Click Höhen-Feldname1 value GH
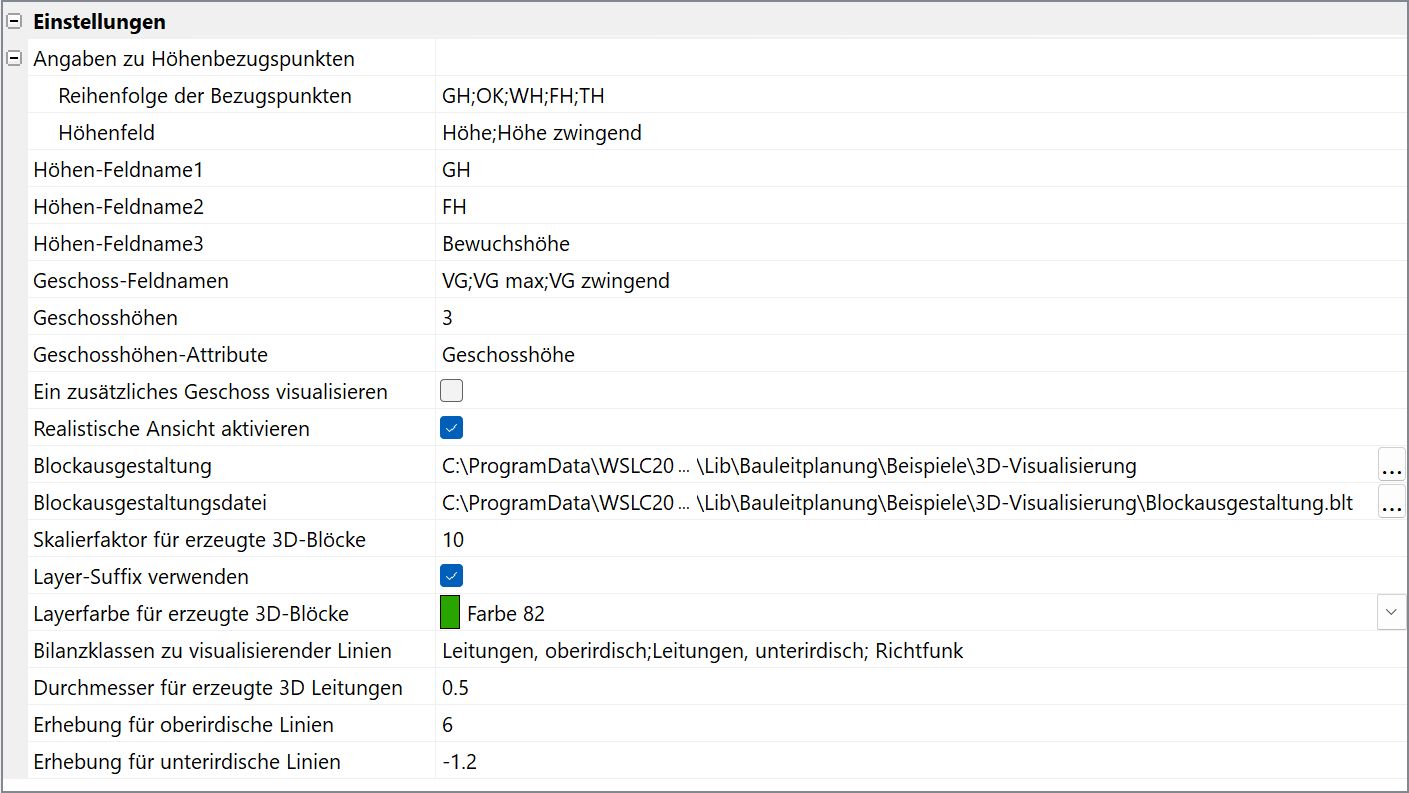The width and height of the screenshot is (1409, 793). [x=457, y=170]
